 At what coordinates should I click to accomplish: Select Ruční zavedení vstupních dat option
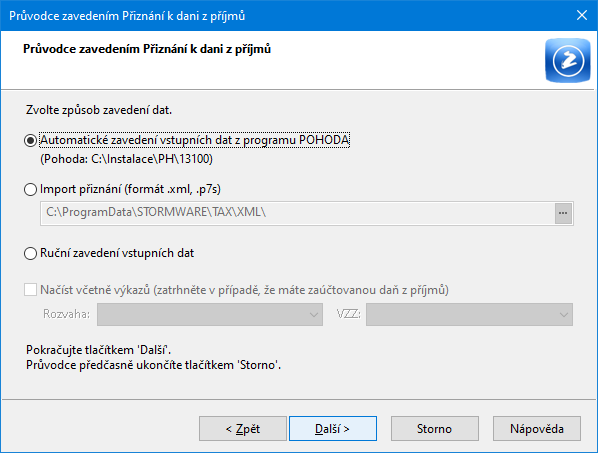[x=30, y=254]
